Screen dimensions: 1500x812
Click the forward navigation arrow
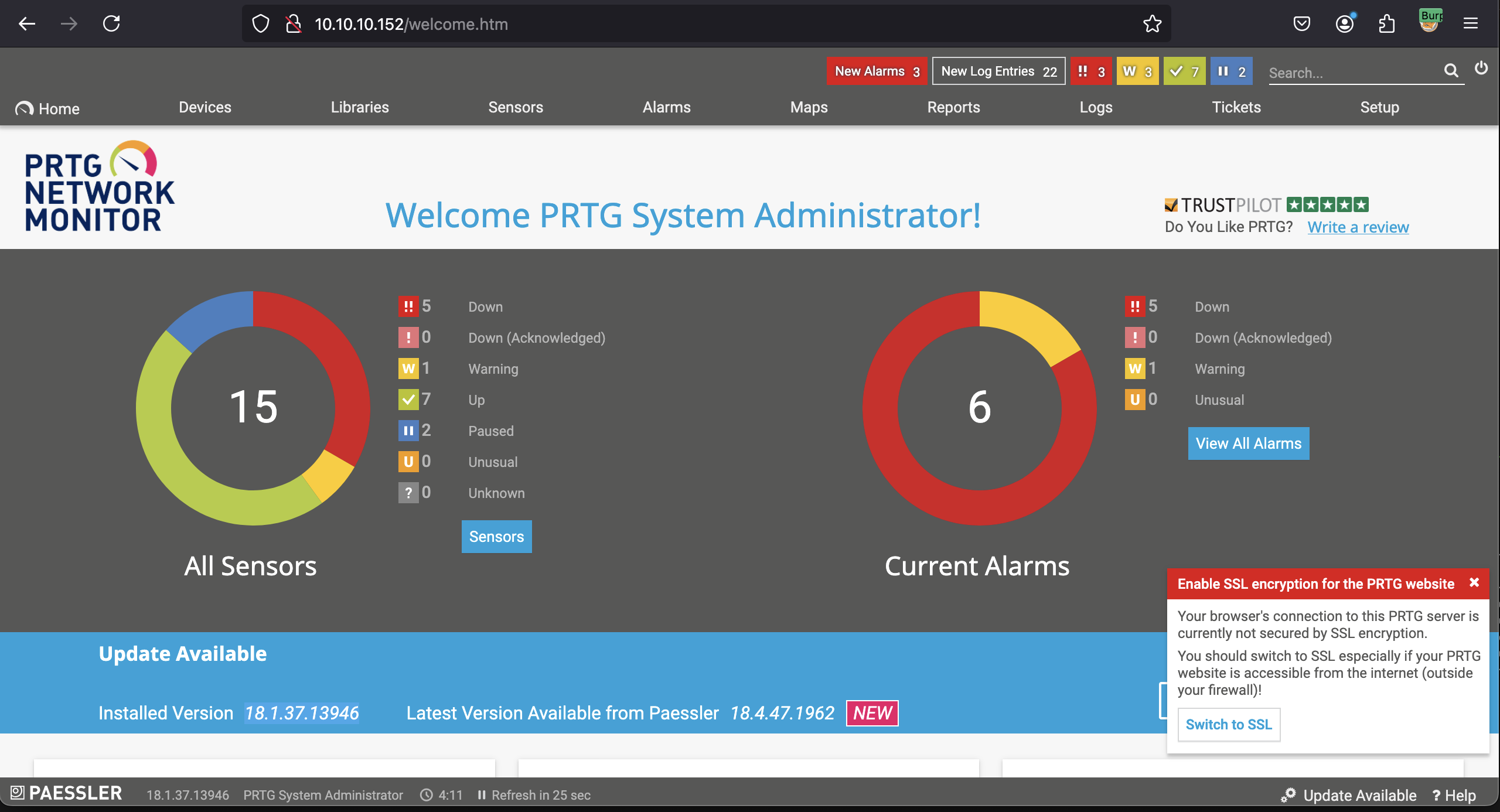click(x=69, y=23)
